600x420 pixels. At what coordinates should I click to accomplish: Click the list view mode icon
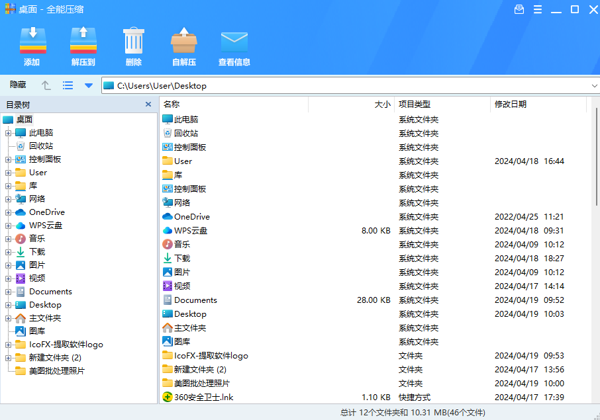(x=68, y=86)
